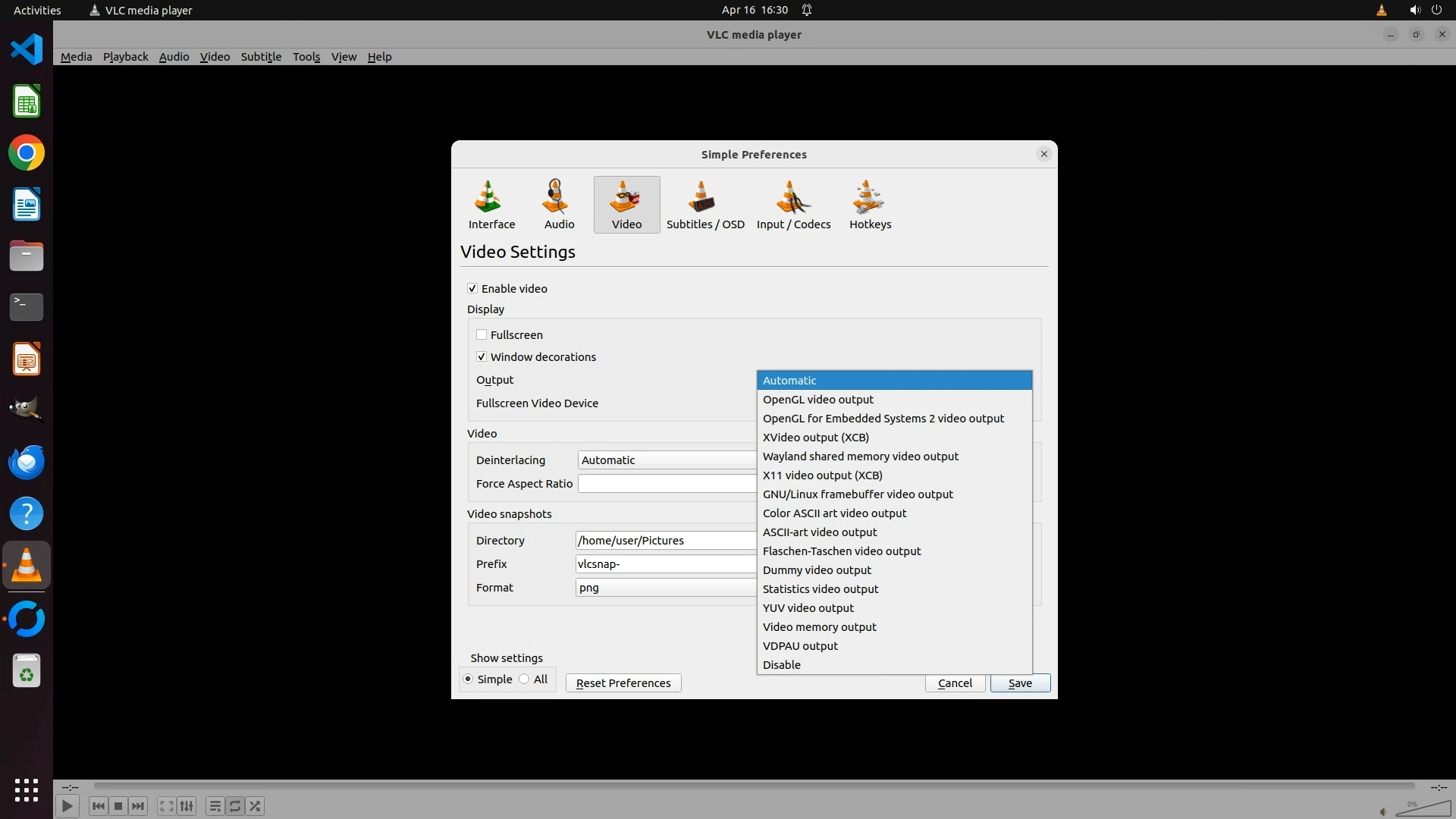Viewport: 1456px width, 819px height.
Task: Open the Tools menu
Action: pyautogui.click(x=306, y=57)
